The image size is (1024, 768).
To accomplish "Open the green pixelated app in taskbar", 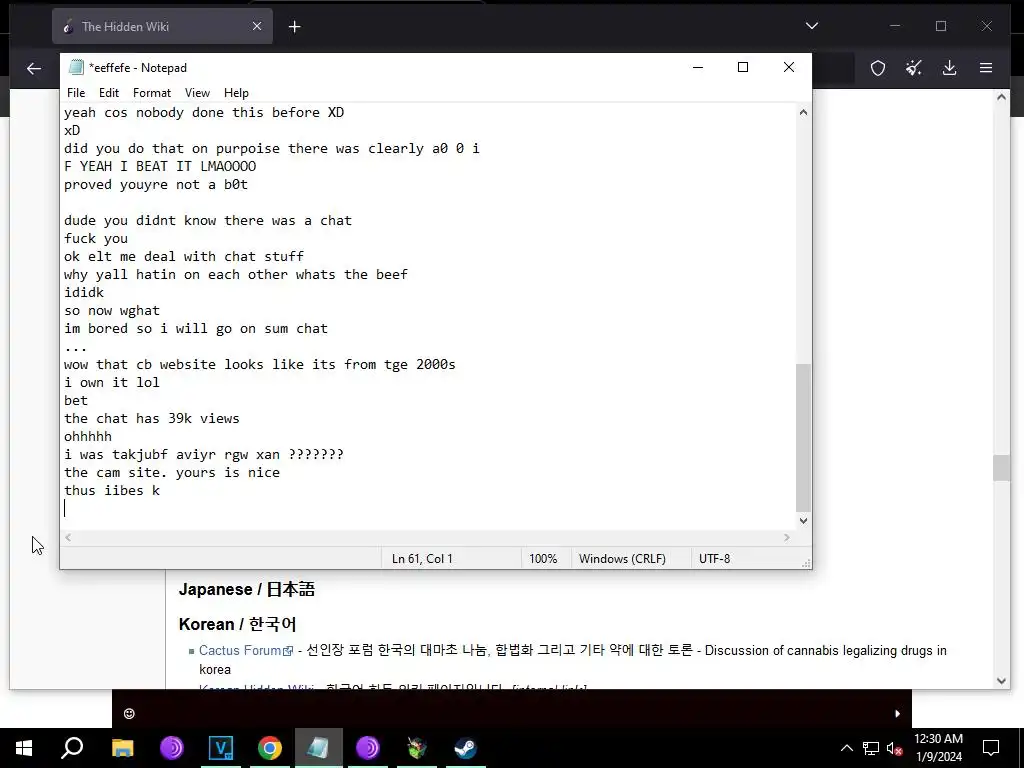I will point(417,748).
